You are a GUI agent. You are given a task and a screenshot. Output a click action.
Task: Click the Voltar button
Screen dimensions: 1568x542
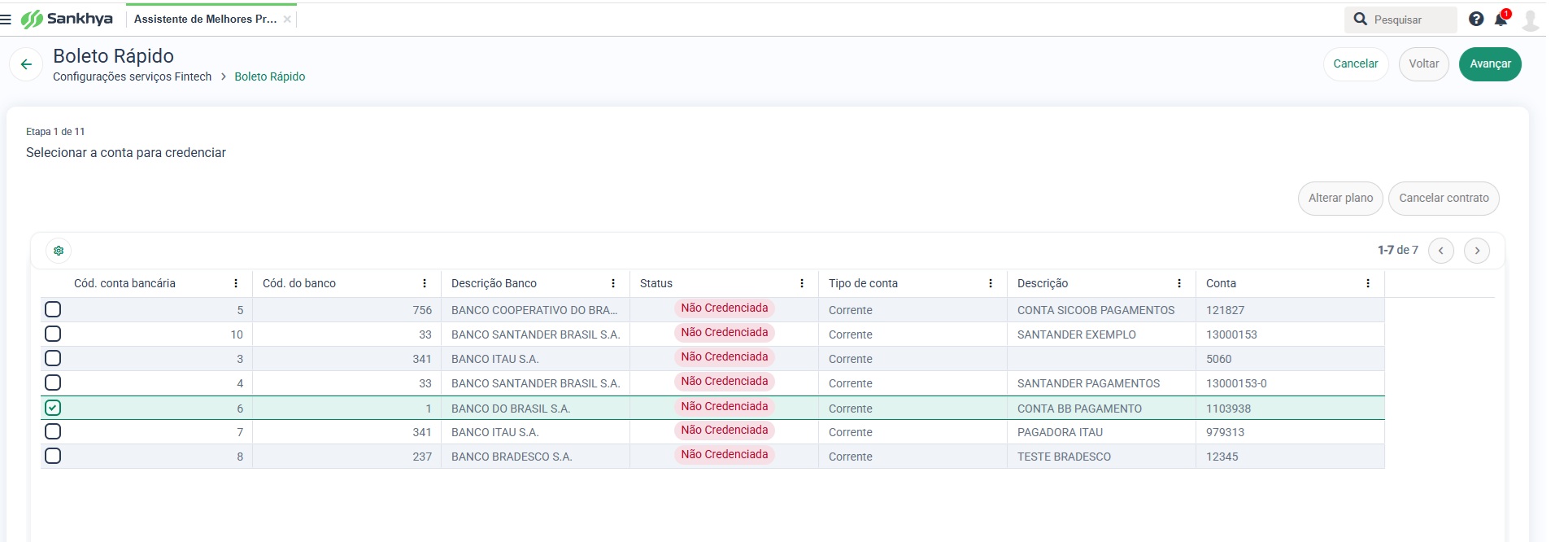point(1424,64)
